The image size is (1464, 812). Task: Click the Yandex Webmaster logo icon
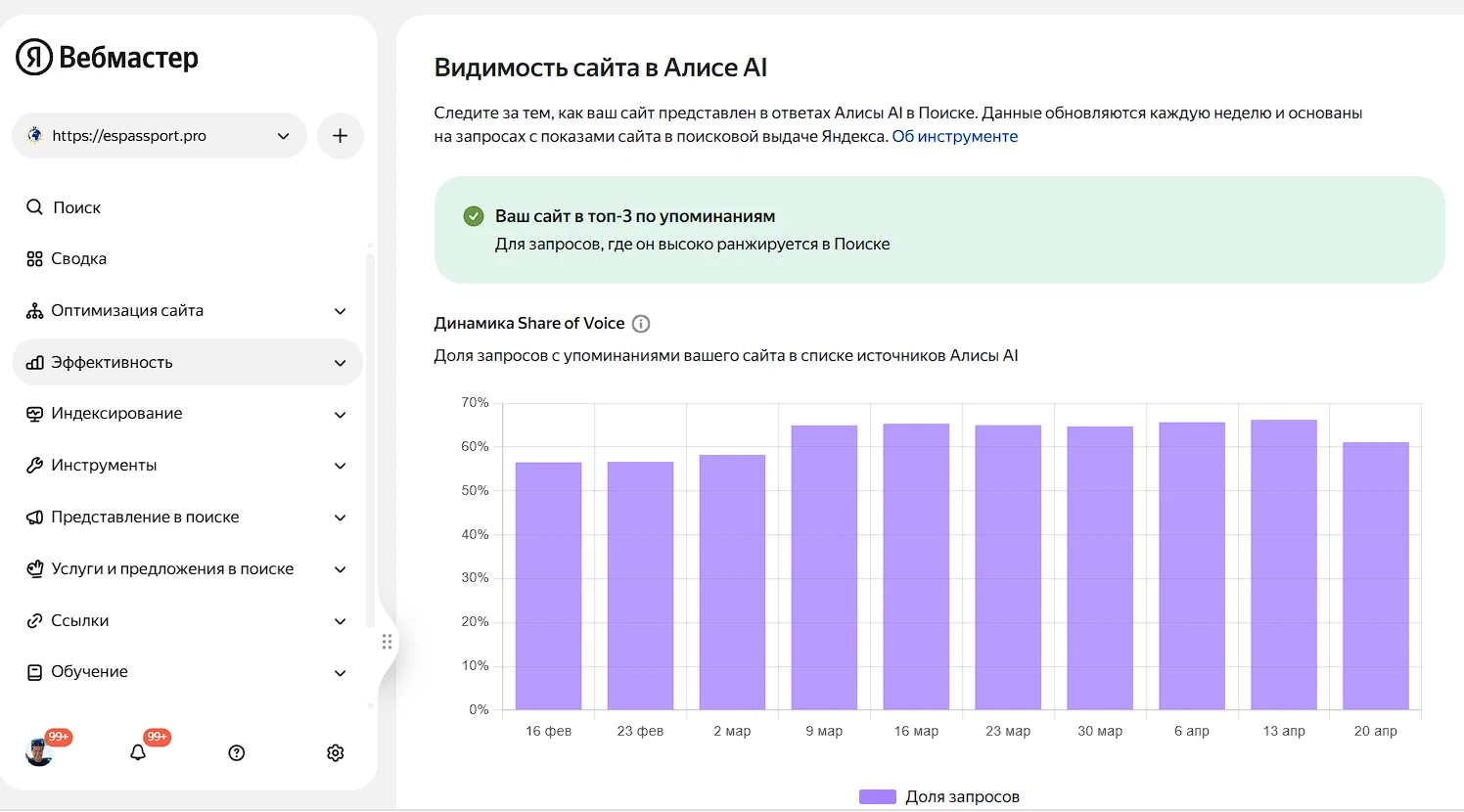tap(34, 58)
